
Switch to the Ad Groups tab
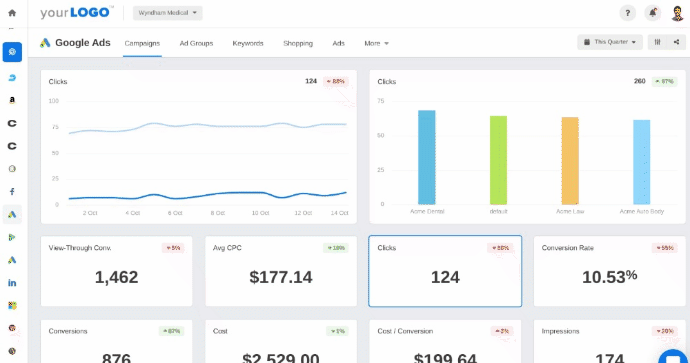point(196,43)
